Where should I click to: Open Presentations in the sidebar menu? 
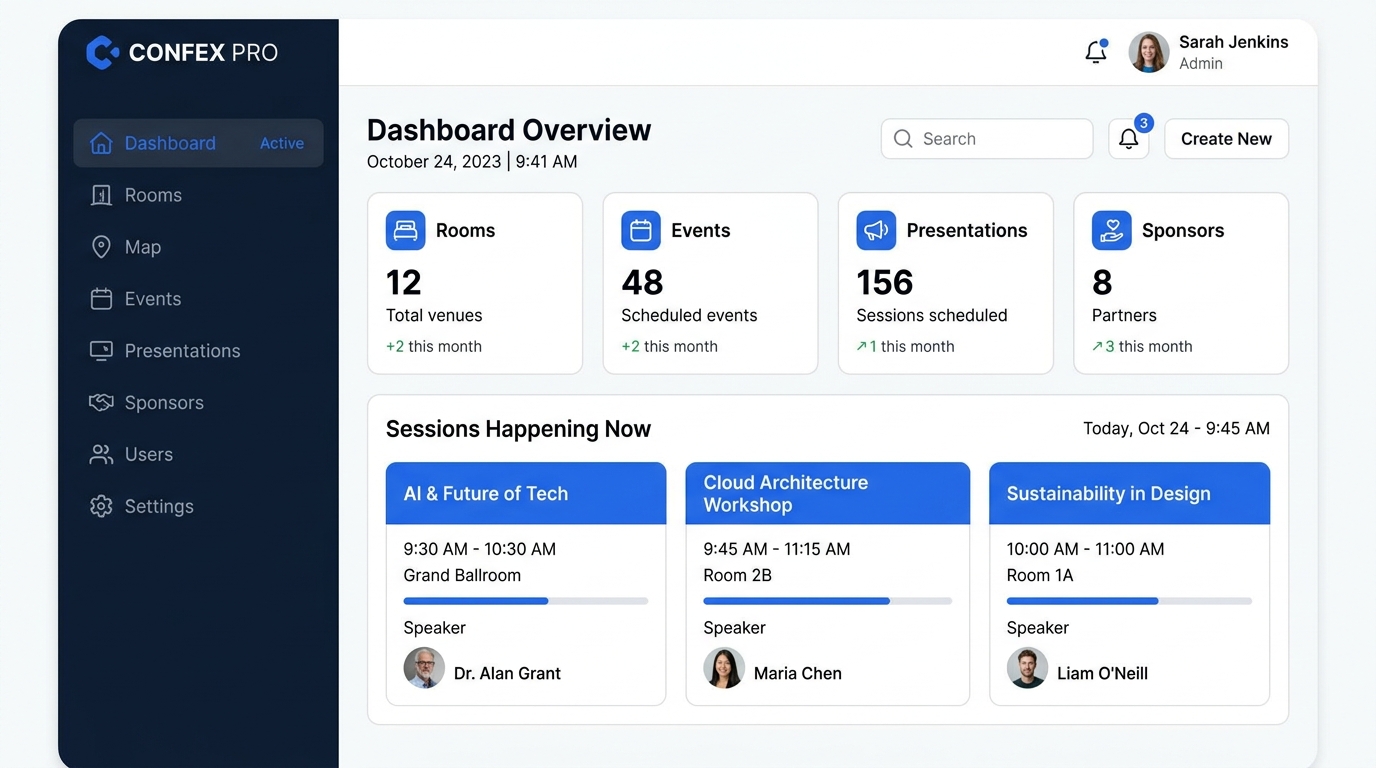coord(198,351)
